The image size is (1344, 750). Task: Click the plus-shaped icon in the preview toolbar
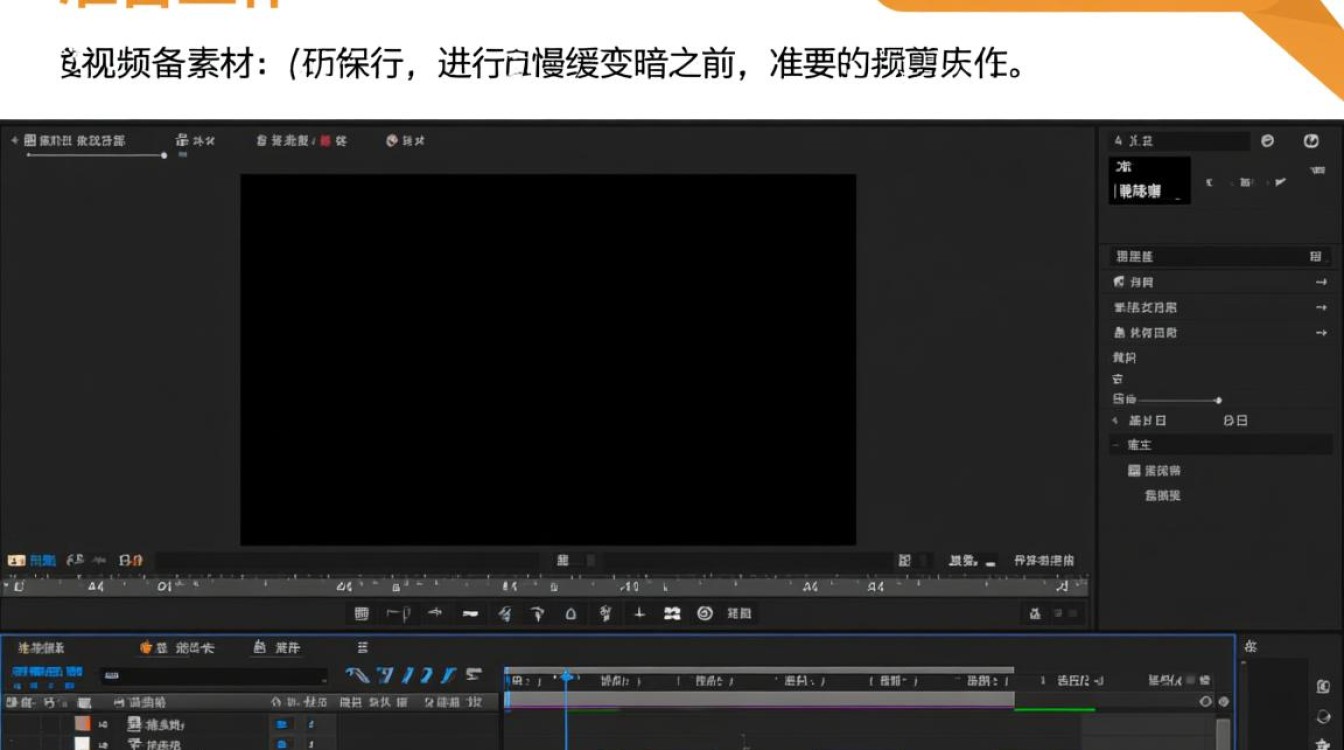(x=640, y=613)
